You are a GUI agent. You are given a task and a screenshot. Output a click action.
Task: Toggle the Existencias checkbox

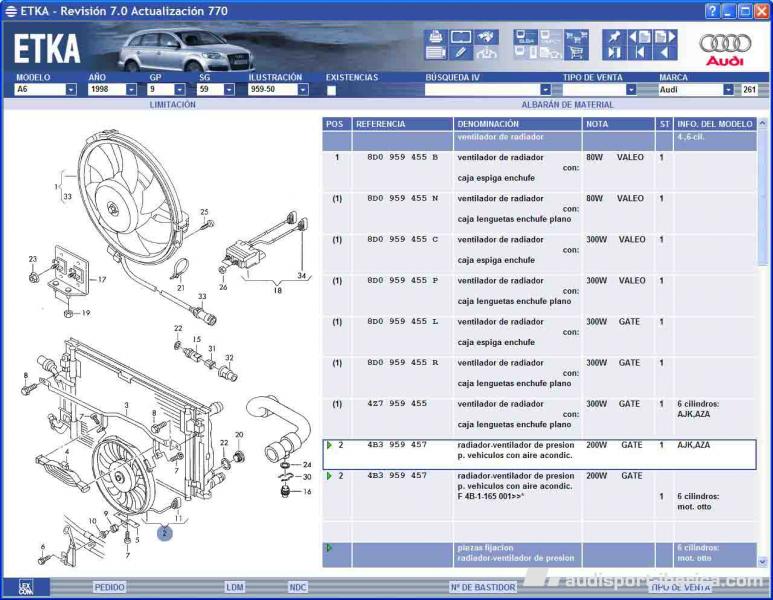tap(331, 90)
